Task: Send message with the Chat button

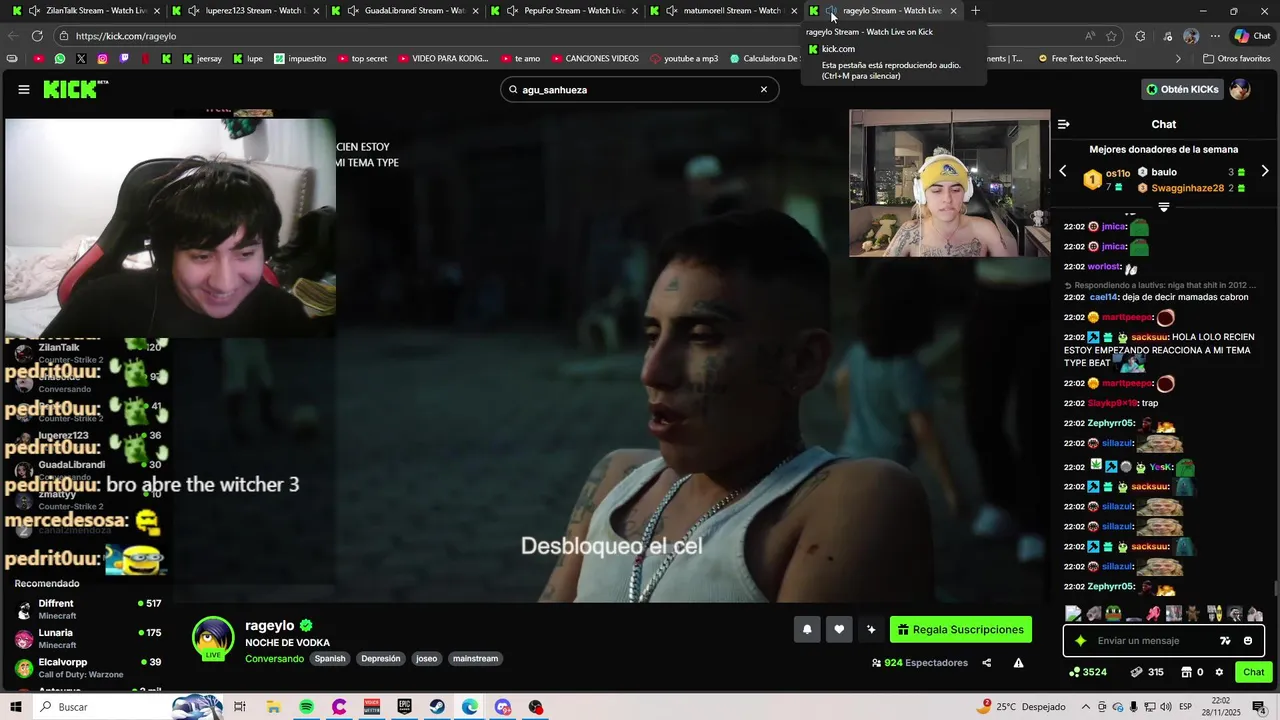Action: point(1254,672)
